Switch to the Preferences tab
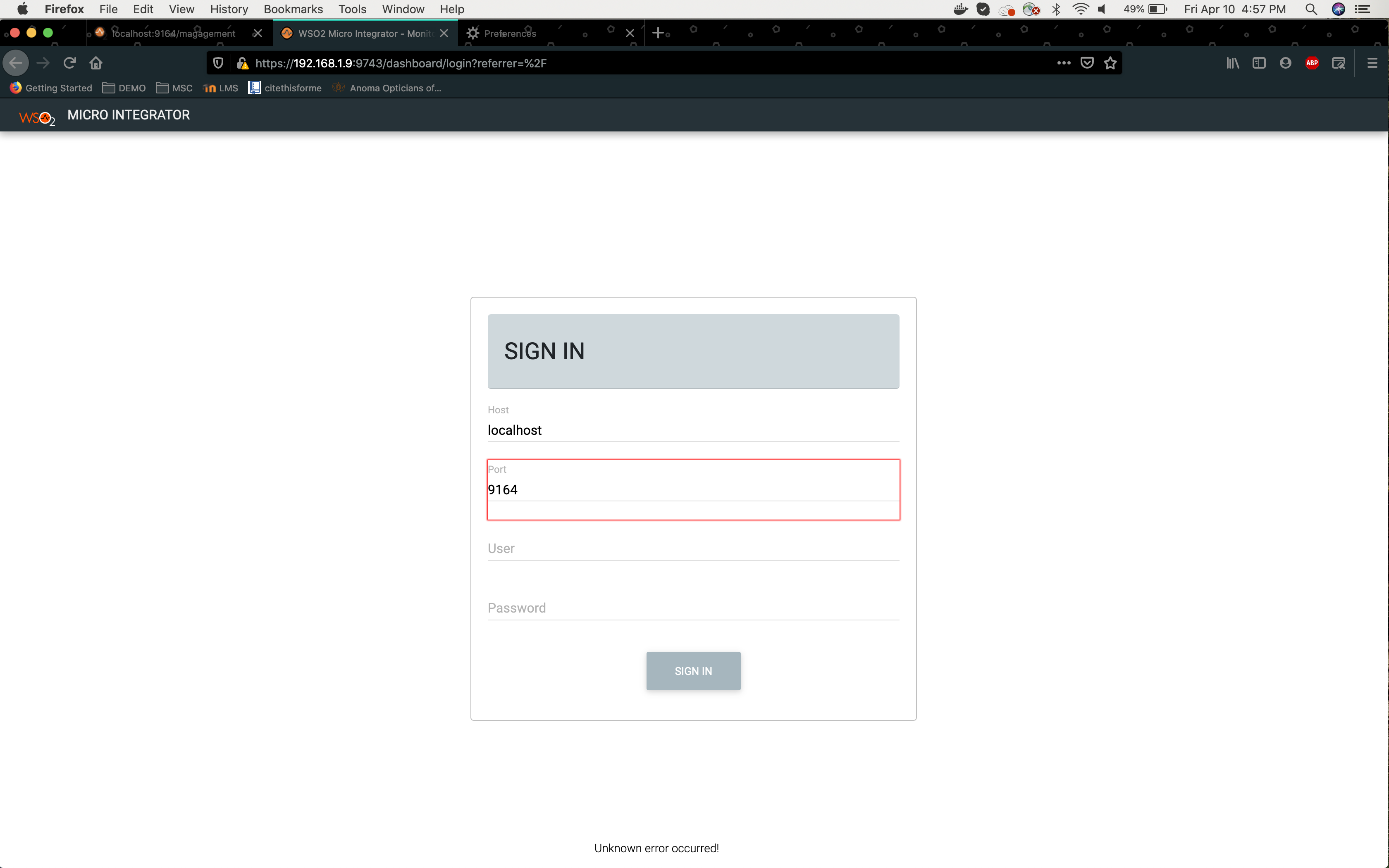This screenshot has width=1389, height=868. pyautogui.click(x=510, y=33)
